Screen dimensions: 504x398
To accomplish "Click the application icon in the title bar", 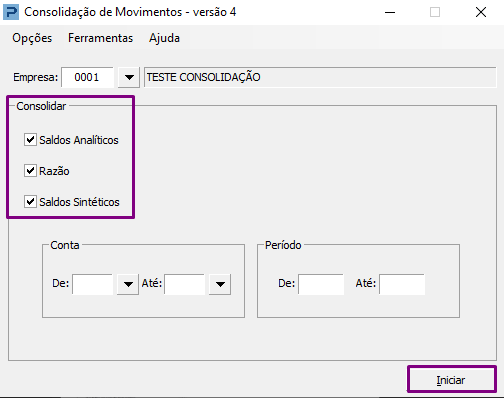I will pos(11,12).
